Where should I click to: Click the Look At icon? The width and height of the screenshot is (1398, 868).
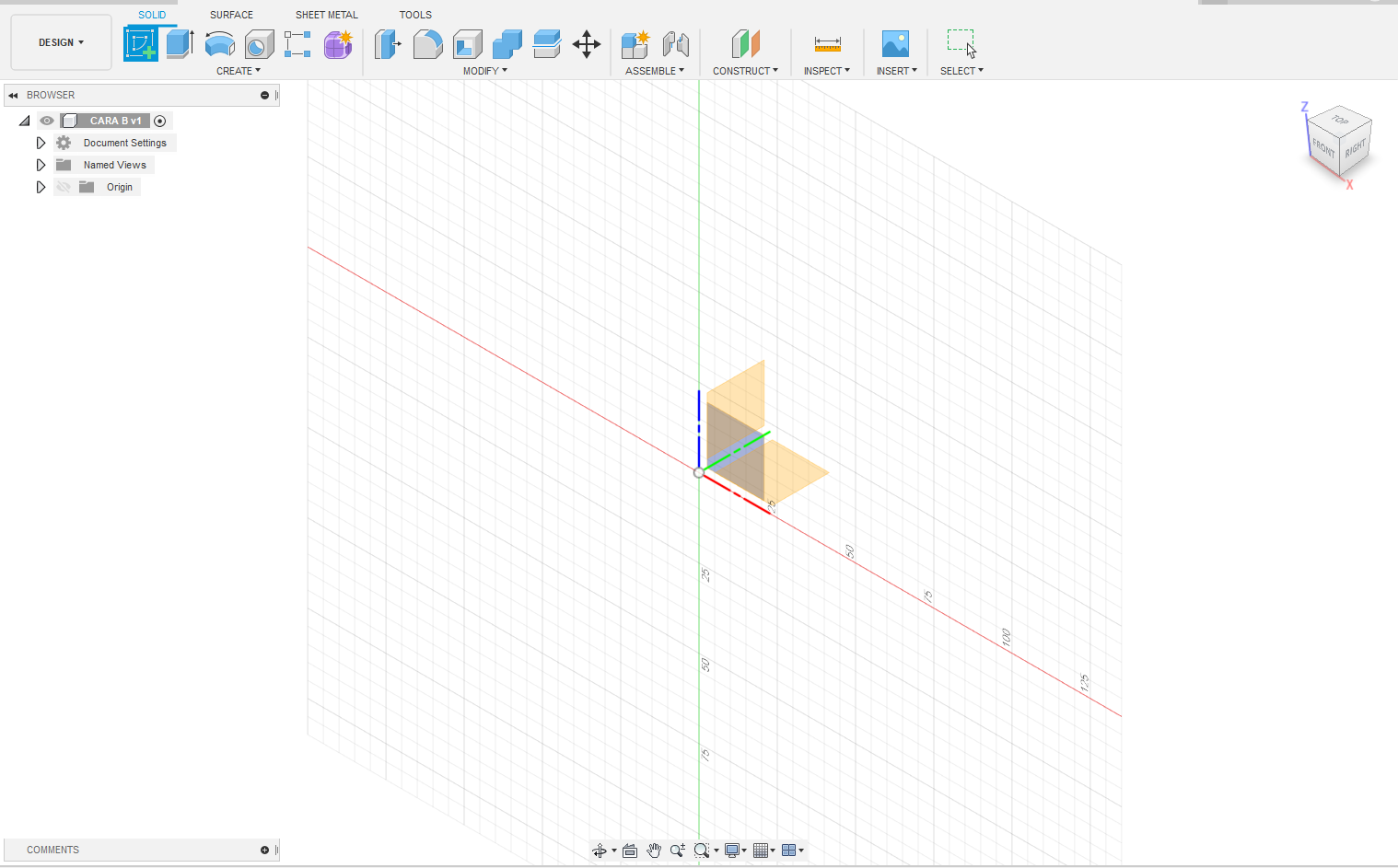[630, 851]
